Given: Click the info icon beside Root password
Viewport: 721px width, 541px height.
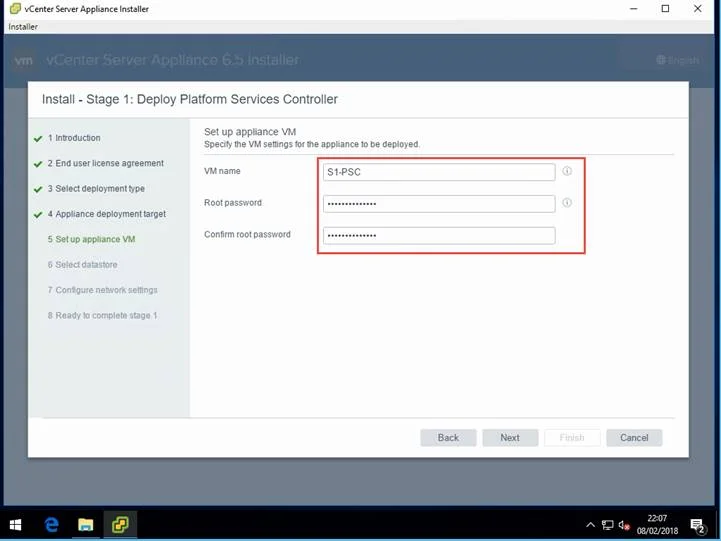Looking at the screenshot, I should (x=567, y=203).
